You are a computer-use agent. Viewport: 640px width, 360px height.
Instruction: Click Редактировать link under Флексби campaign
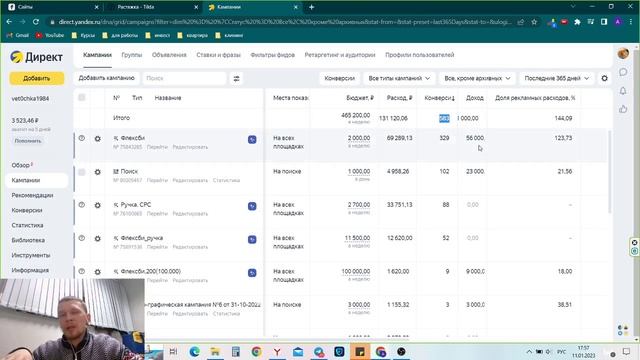pyautogui.click(x=190, y=147)
